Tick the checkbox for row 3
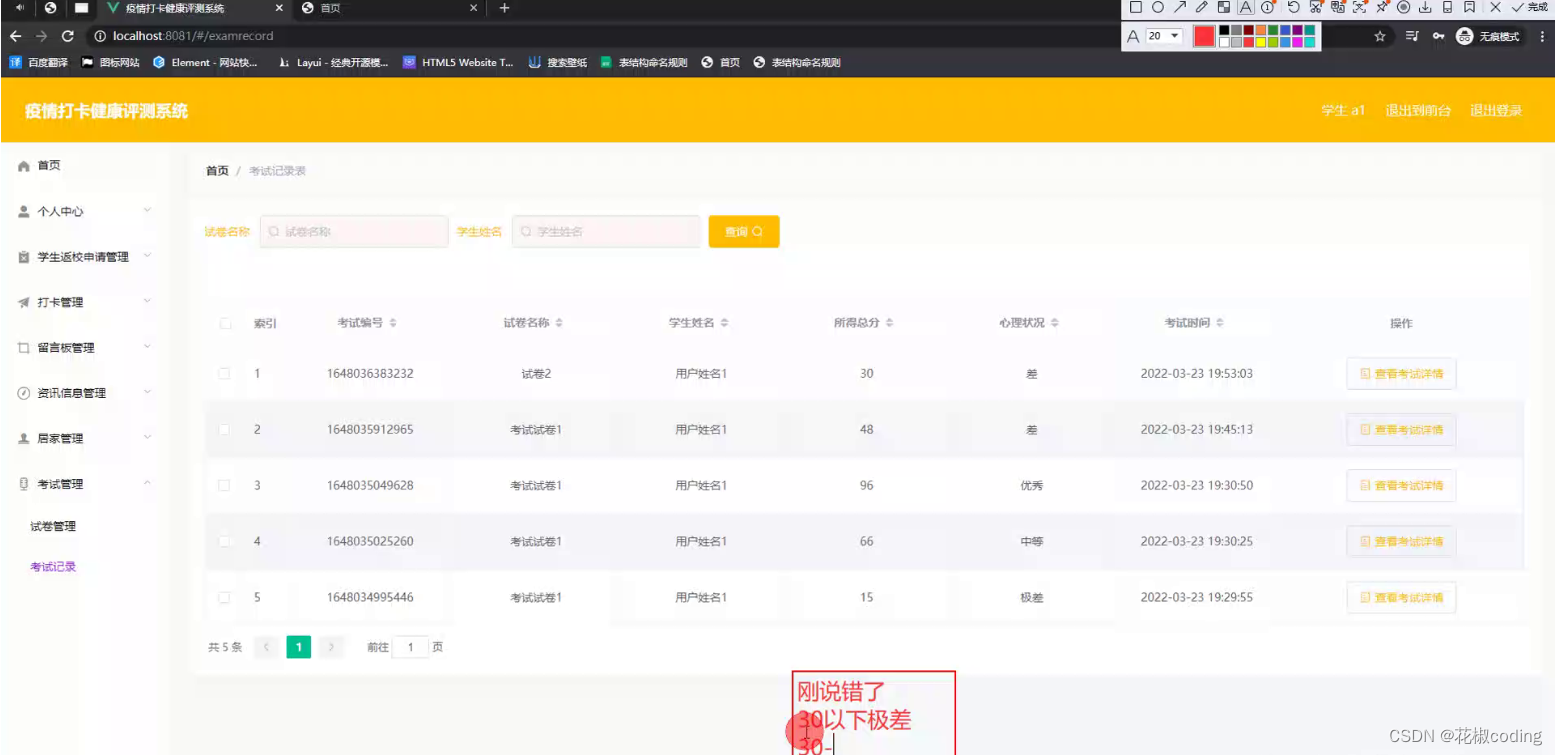 (x=225, y=485)
